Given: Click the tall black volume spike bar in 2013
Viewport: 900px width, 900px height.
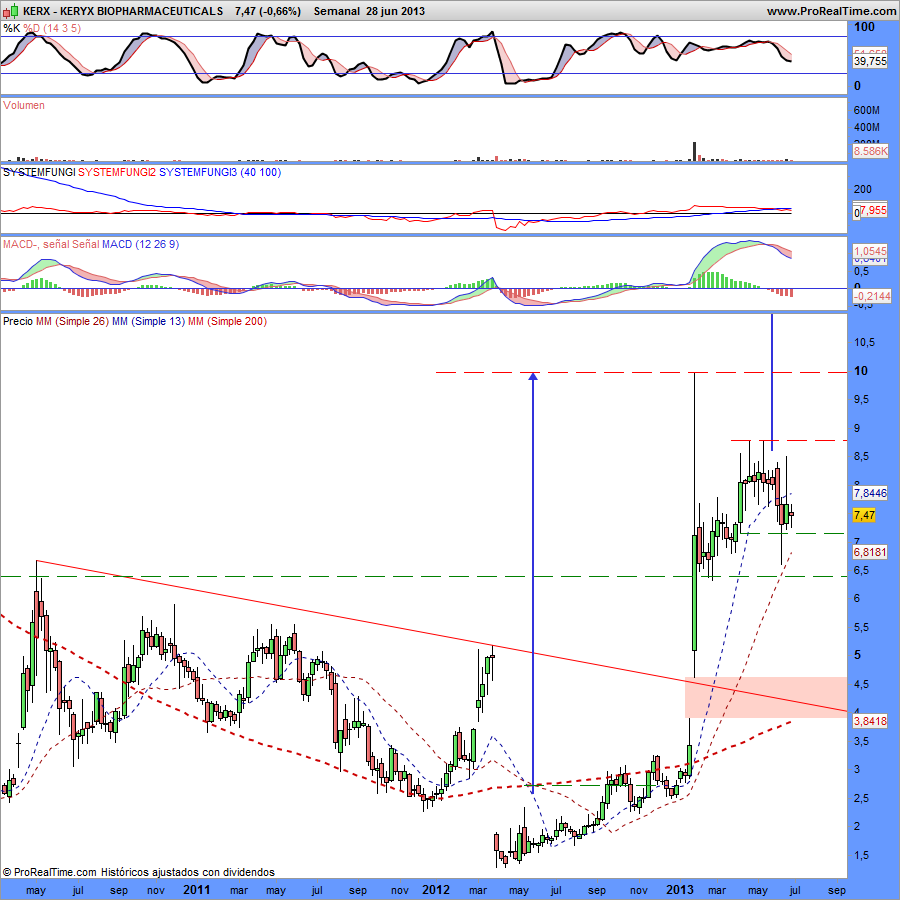Looking at the screenshot, I should click(x=695, y=152).
